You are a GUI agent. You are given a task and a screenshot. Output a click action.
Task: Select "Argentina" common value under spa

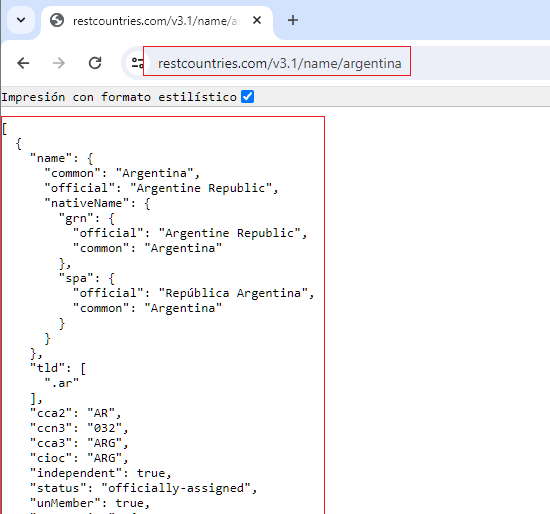(183, 308)
